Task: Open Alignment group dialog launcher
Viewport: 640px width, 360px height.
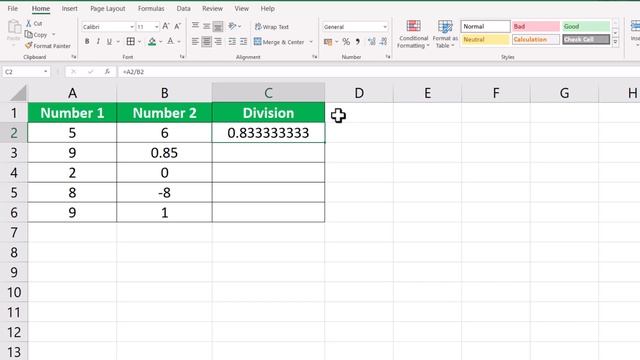Action: pyautogui.click(x=315, y=57)
